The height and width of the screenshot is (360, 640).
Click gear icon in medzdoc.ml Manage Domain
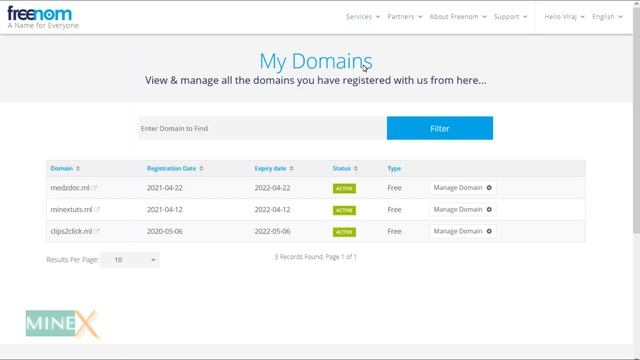click(x=489, y=188)
